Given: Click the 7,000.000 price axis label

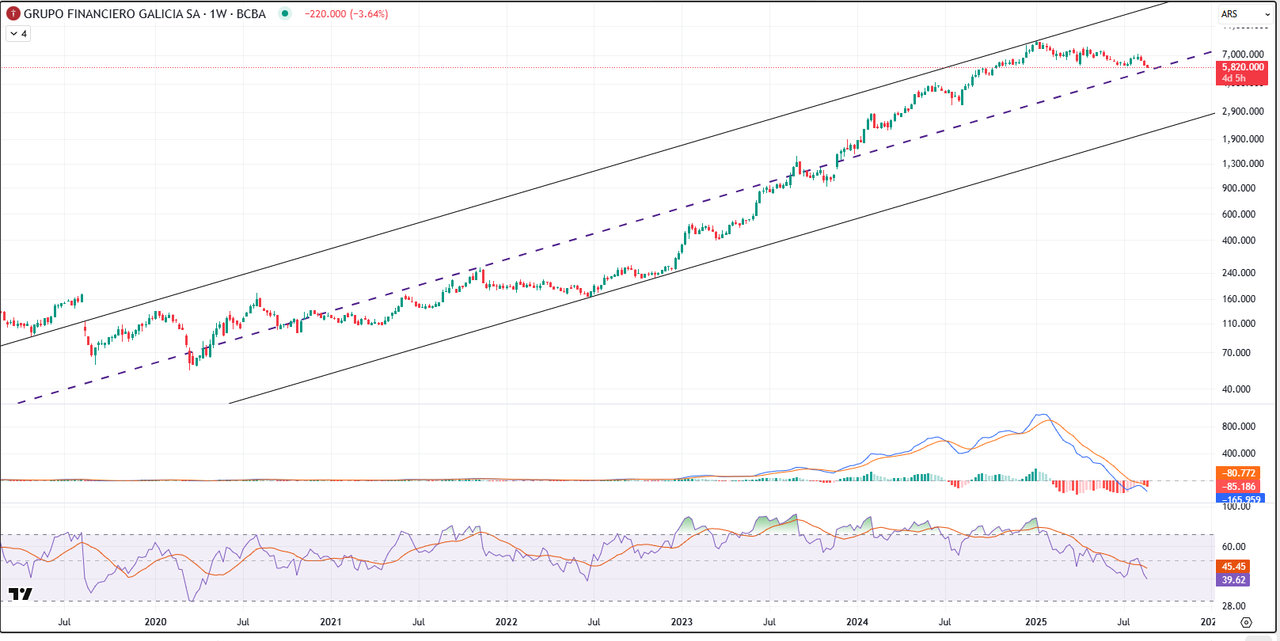Looking at the screenshot, I should [1242, 54].
